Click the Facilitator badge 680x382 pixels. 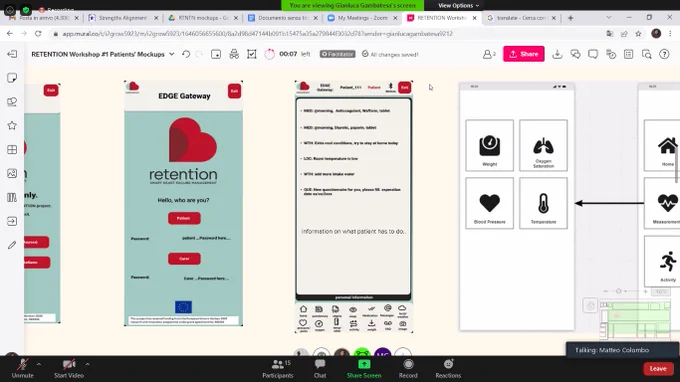[337, 54]
